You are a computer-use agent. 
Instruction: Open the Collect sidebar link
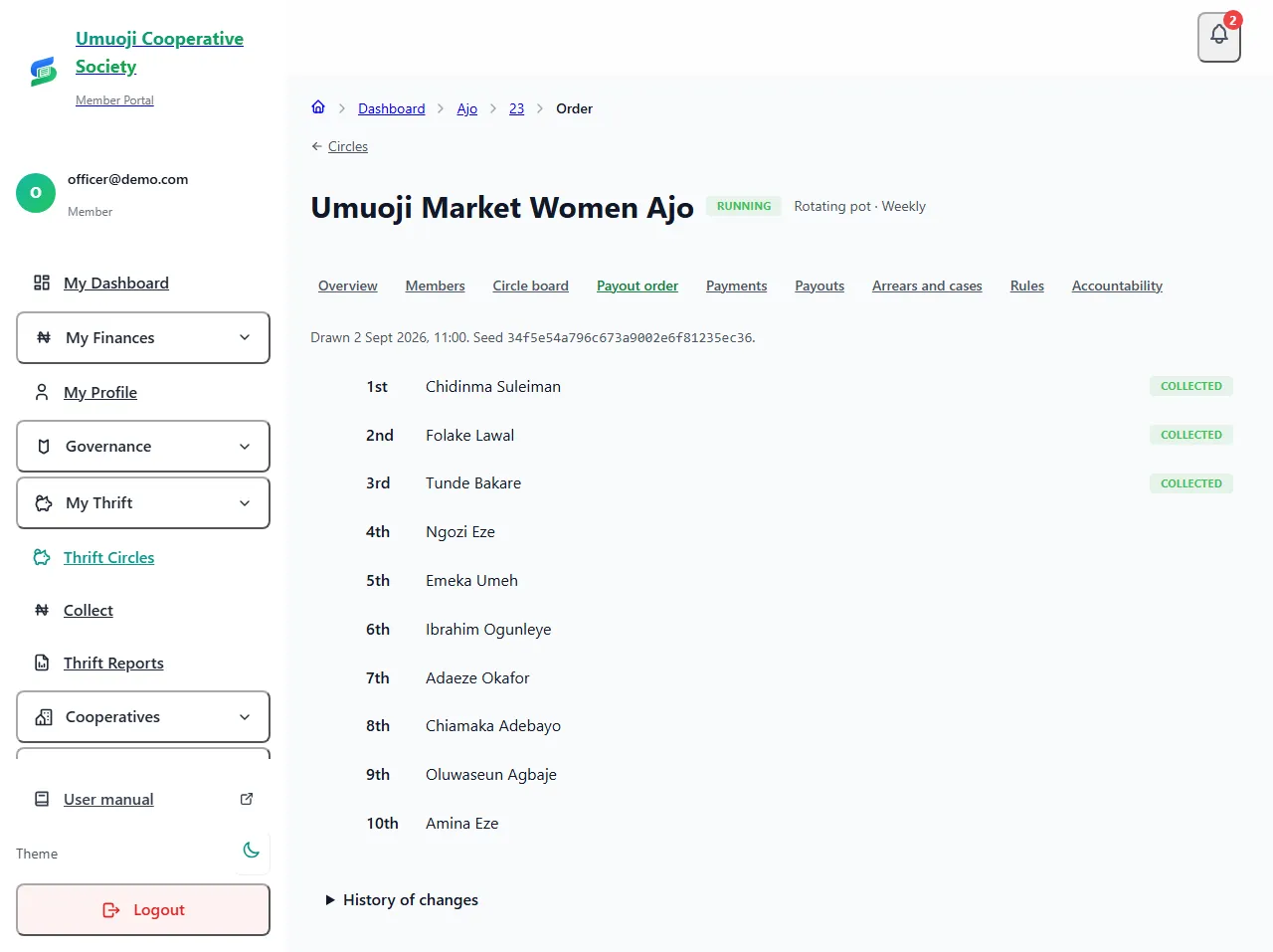(x=89, y=610)
